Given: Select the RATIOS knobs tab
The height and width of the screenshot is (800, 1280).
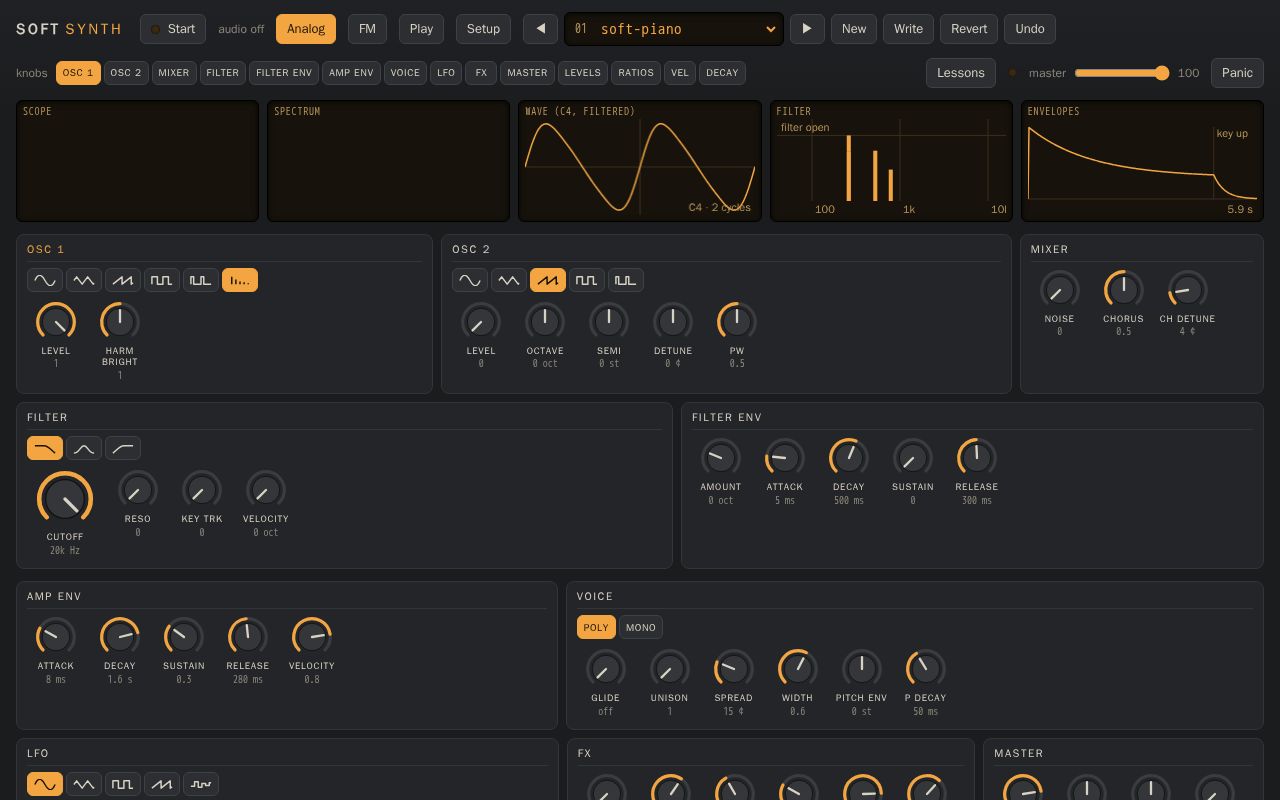Looking at the screenshot, I should tap(636, 73).
